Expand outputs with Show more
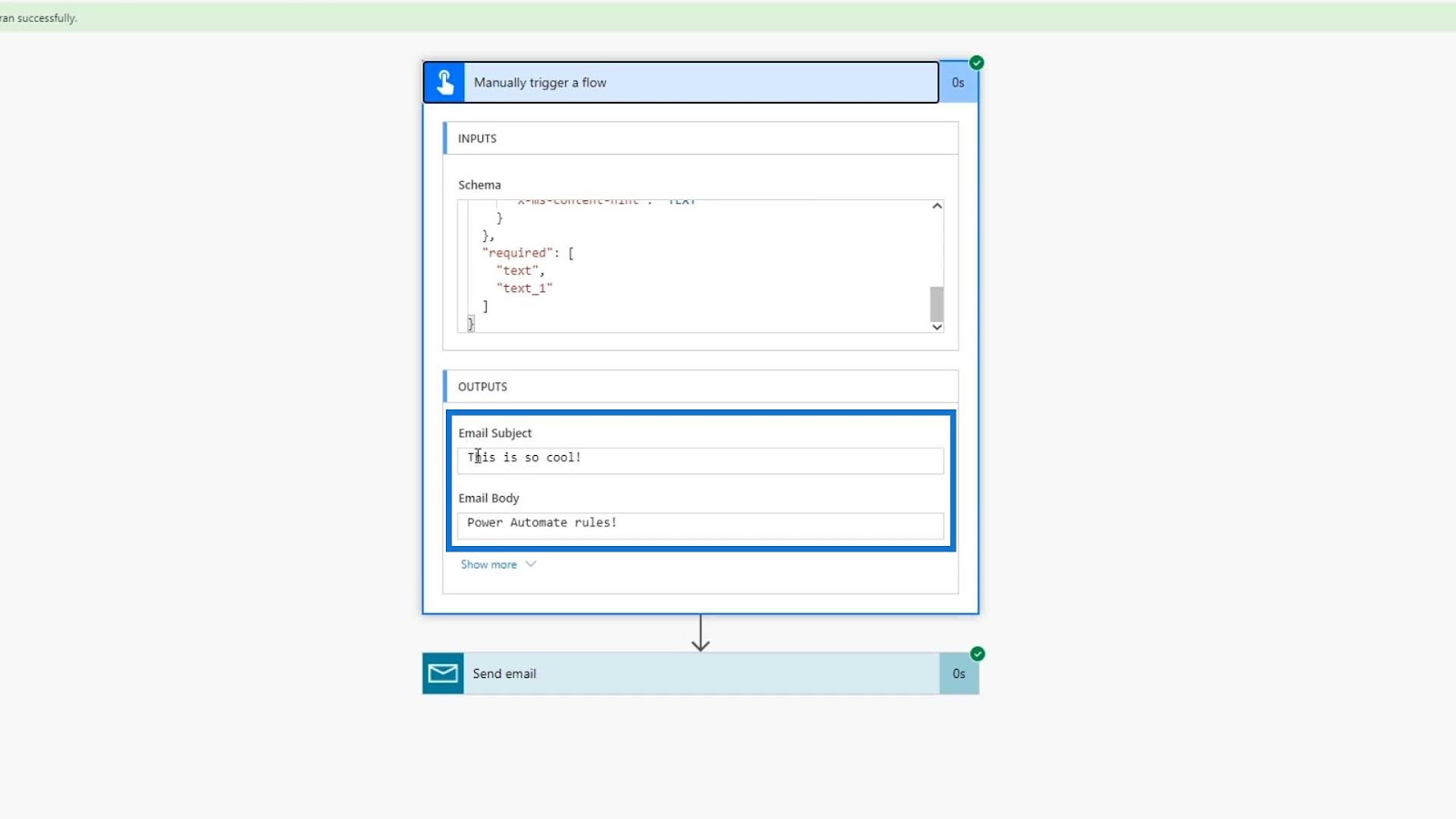Screen dimensions: 1456x819 pyautogui.click(x=498, y=564)
